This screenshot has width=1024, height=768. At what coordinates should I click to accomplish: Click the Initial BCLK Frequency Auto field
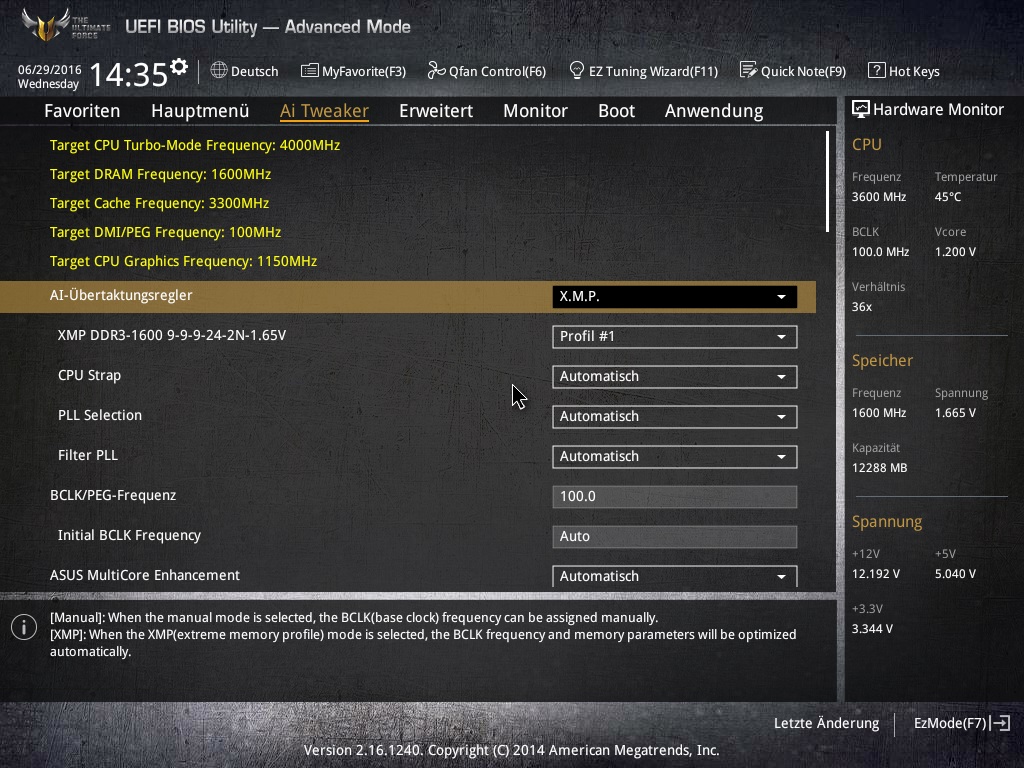(675, 536)
